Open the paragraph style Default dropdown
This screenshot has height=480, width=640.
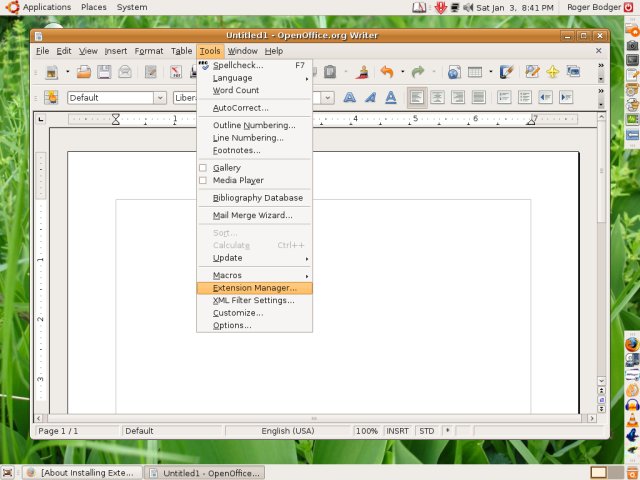click(160, 98)
